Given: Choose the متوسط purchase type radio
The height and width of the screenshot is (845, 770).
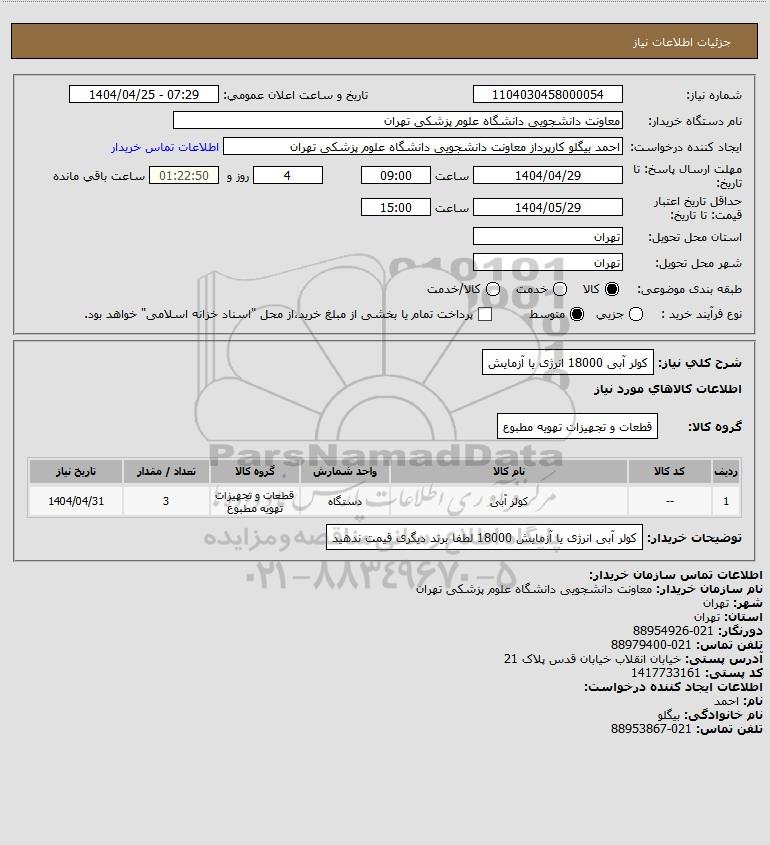Looking at the screenshot, I should pos(577,314).
